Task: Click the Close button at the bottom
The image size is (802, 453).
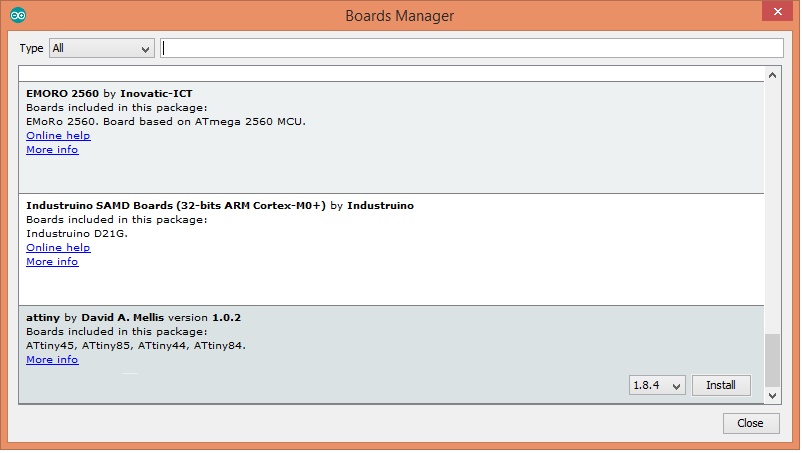Action: coord(751,423)
